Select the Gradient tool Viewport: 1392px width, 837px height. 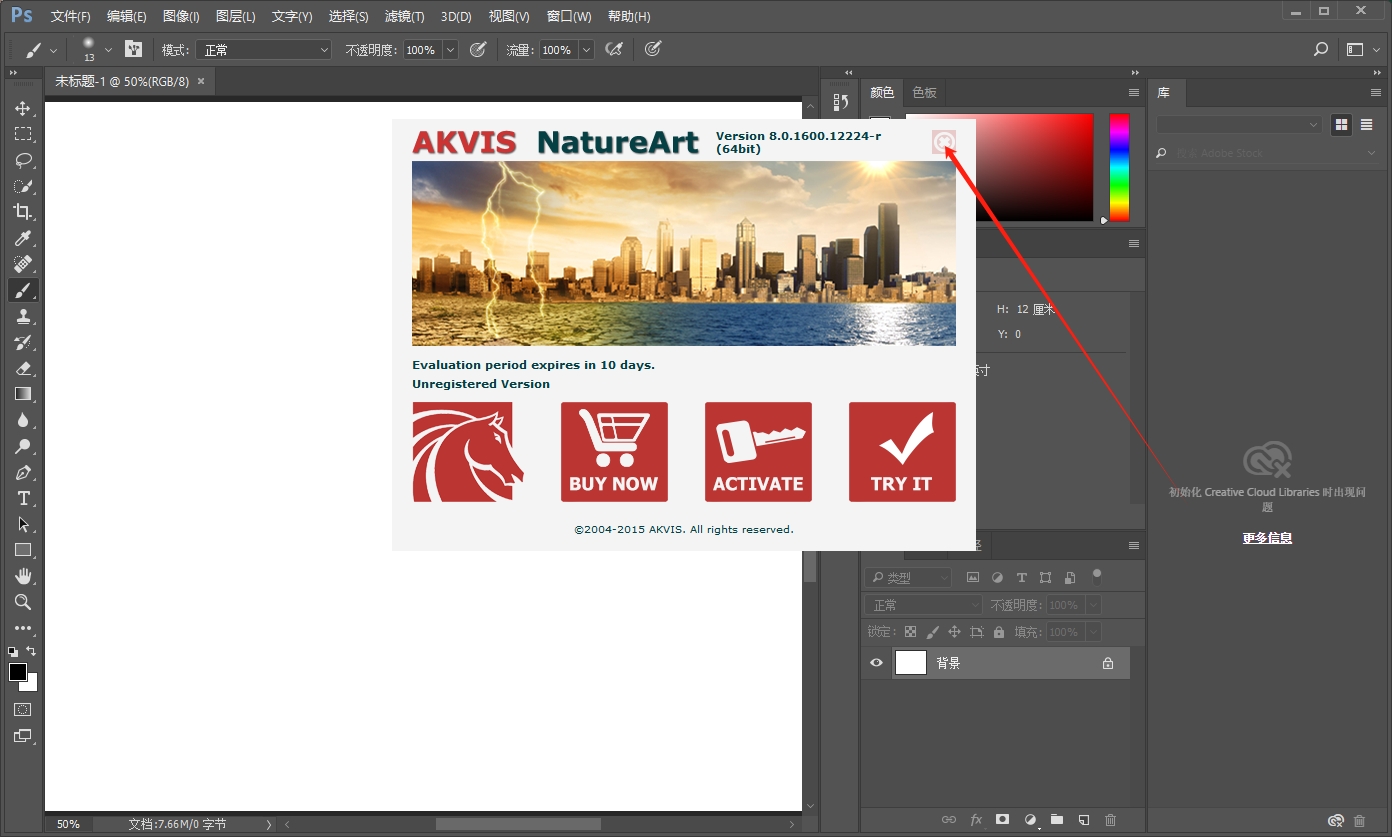click(x=22, y=394)
